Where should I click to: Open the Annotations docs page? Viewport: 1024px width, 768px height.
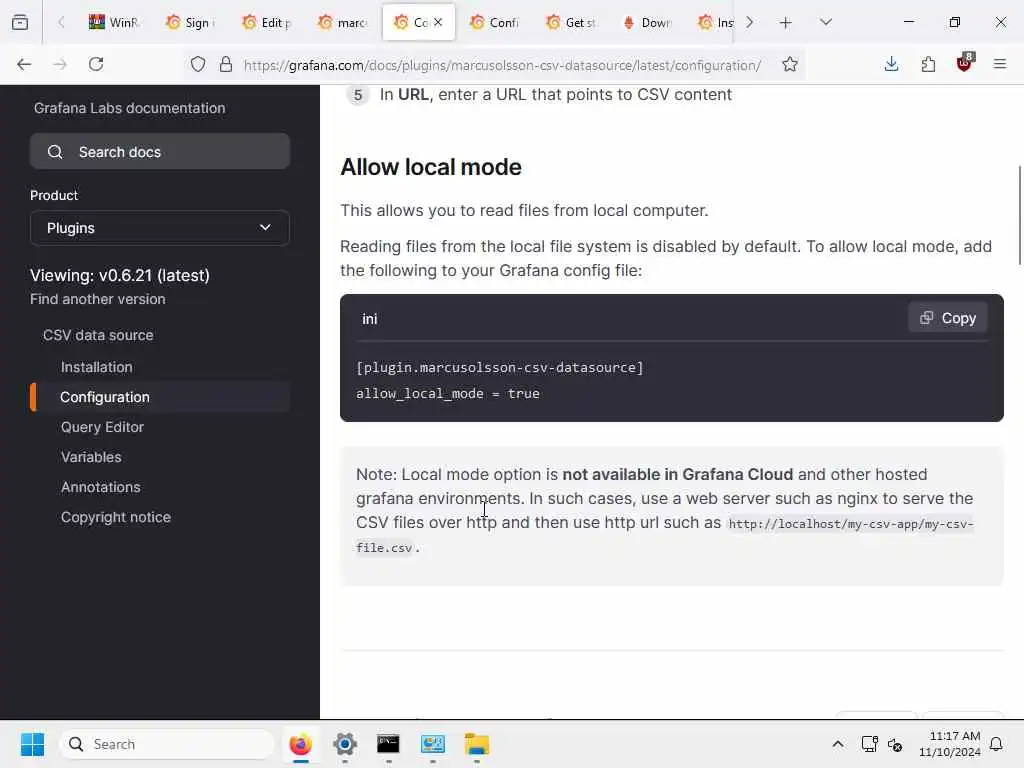101,487
